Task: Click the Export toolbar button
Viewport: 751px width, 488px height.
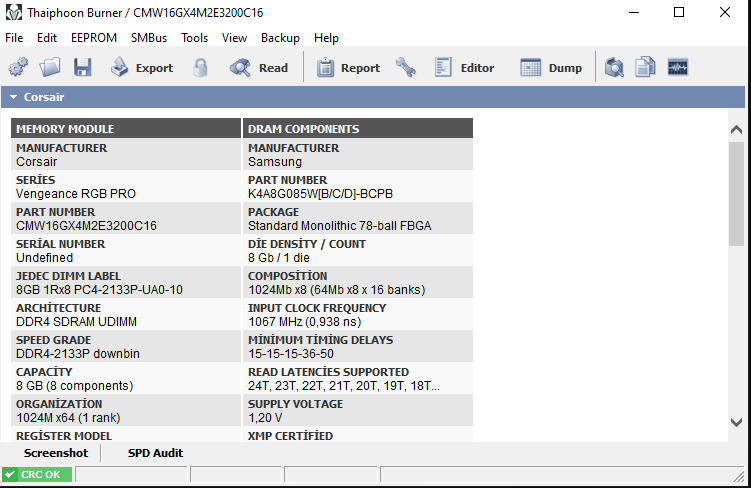Action: coord(142,68)
